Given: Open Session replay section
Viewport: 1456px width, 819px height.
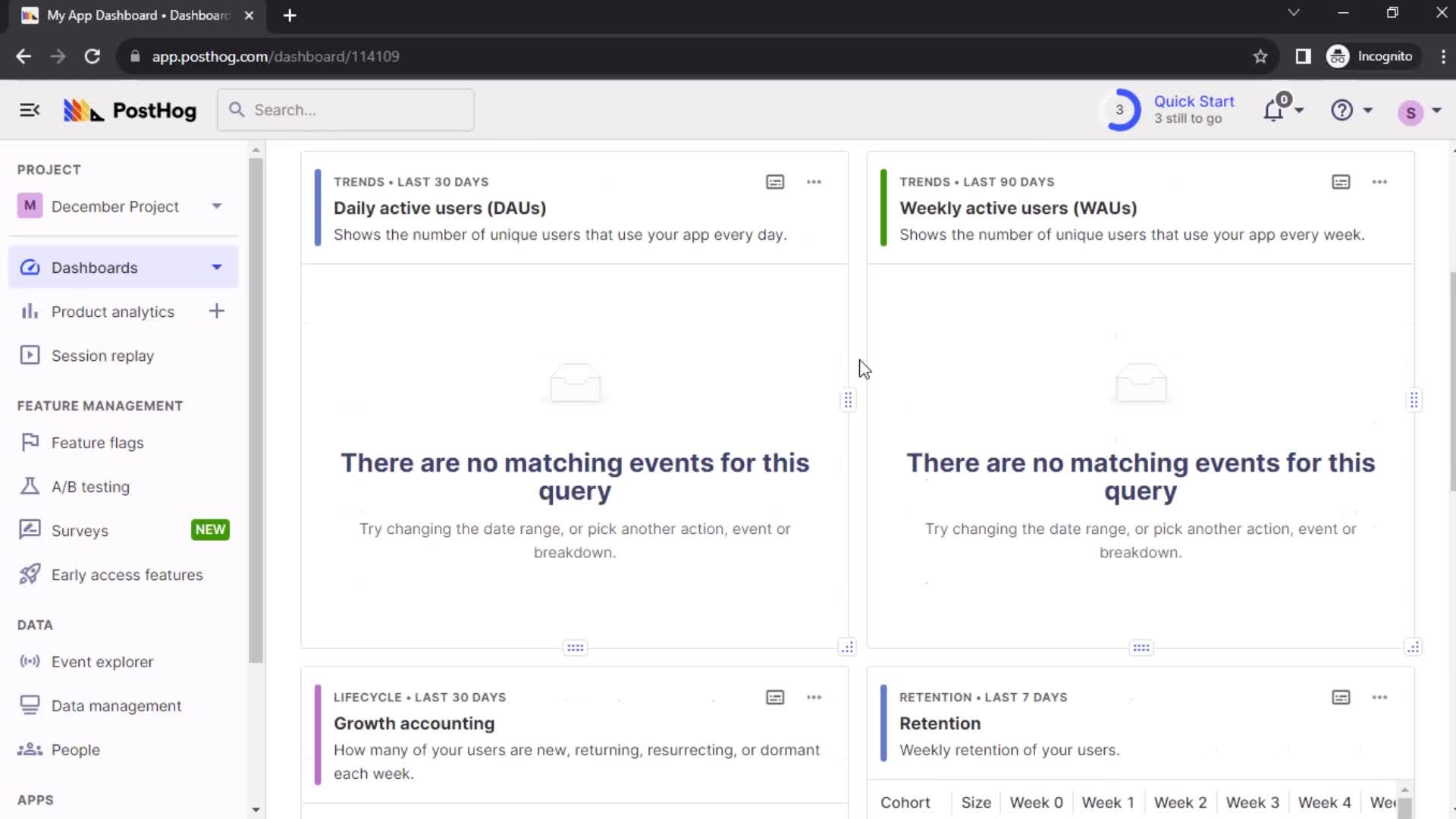Looking at the screenshot, I should click(x=103, y=355).
